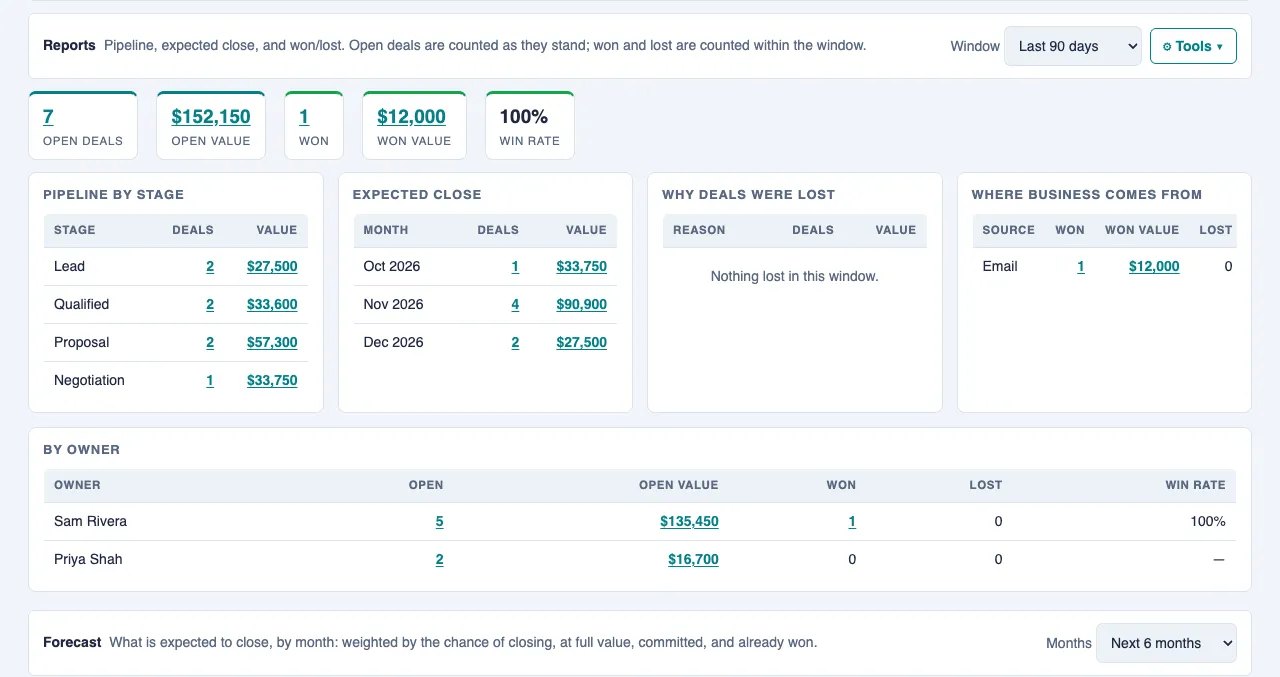Open the Lead stage $27,500 value
This screenshot has width=1280, height=677.
point(272,266)
